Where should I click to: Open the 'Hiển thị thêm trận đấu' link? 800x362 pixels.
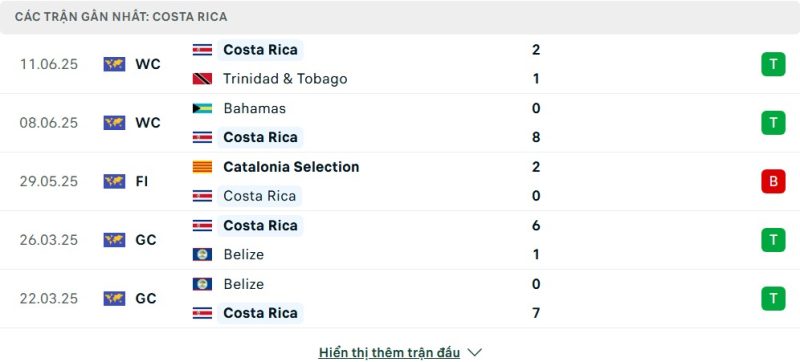(389, 352)
